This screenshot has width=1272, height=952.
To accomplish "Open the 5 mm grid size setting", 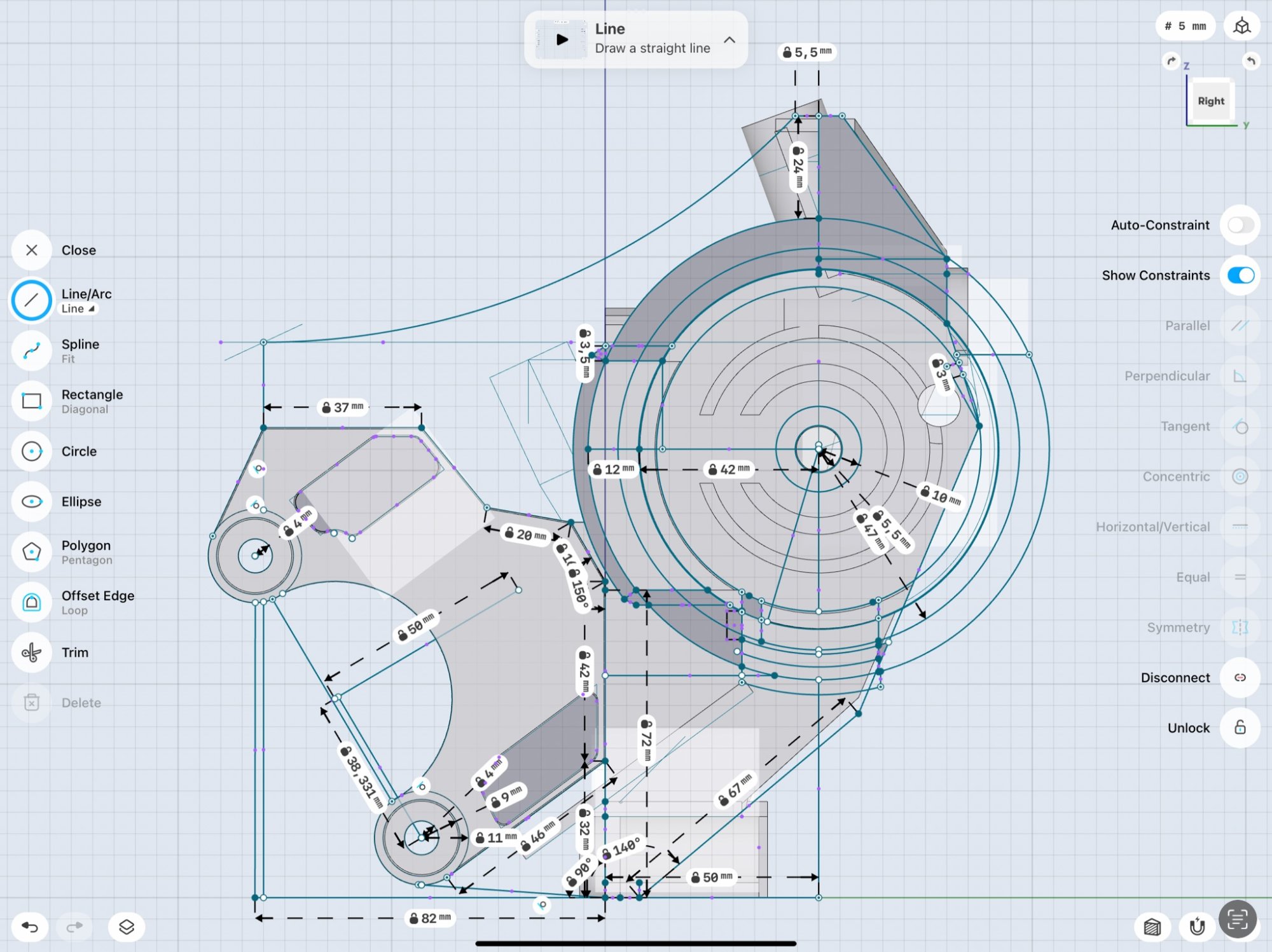I will point(1185,26).
